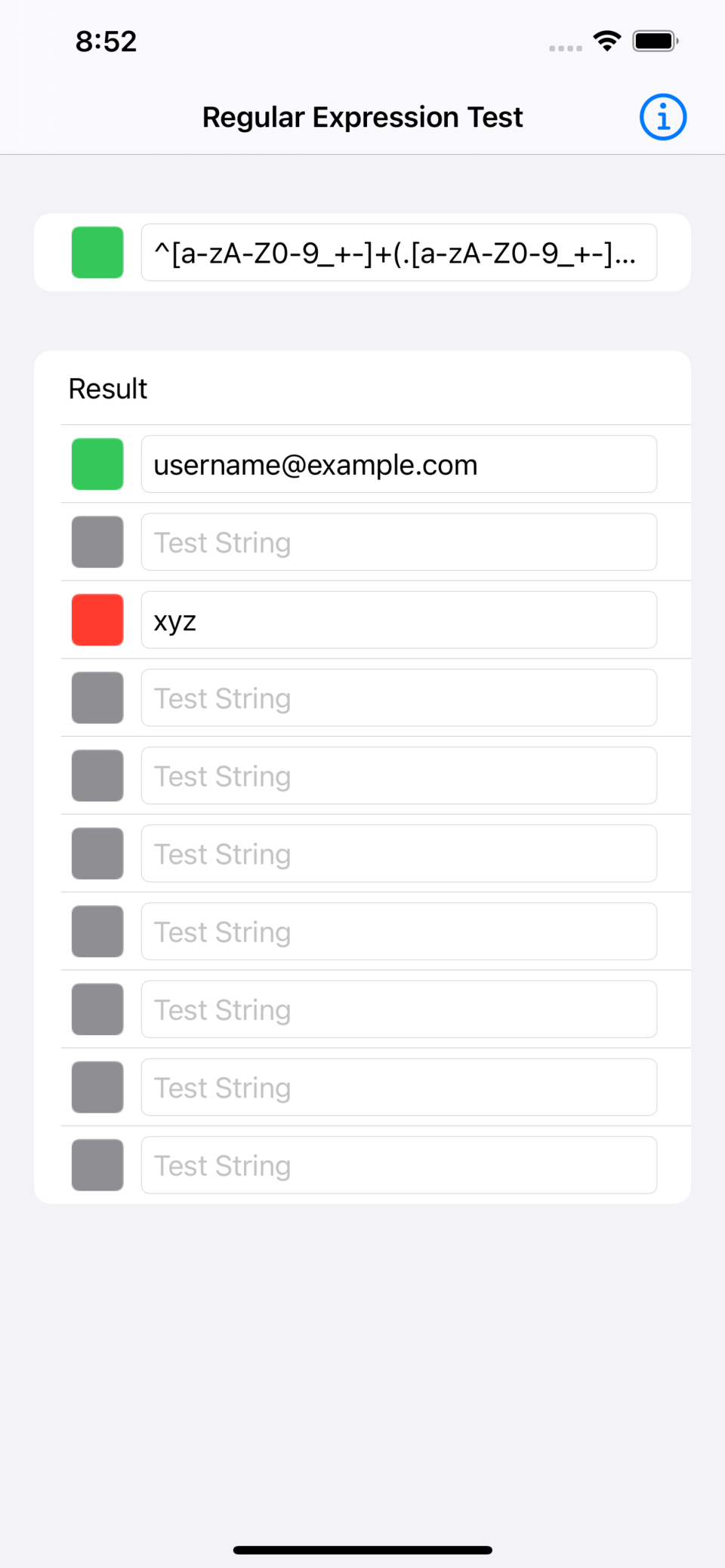The image size is (725, 1568).
Task: Tap the Wi-Fi icon in status bar
Action: [x=607, y=41]
